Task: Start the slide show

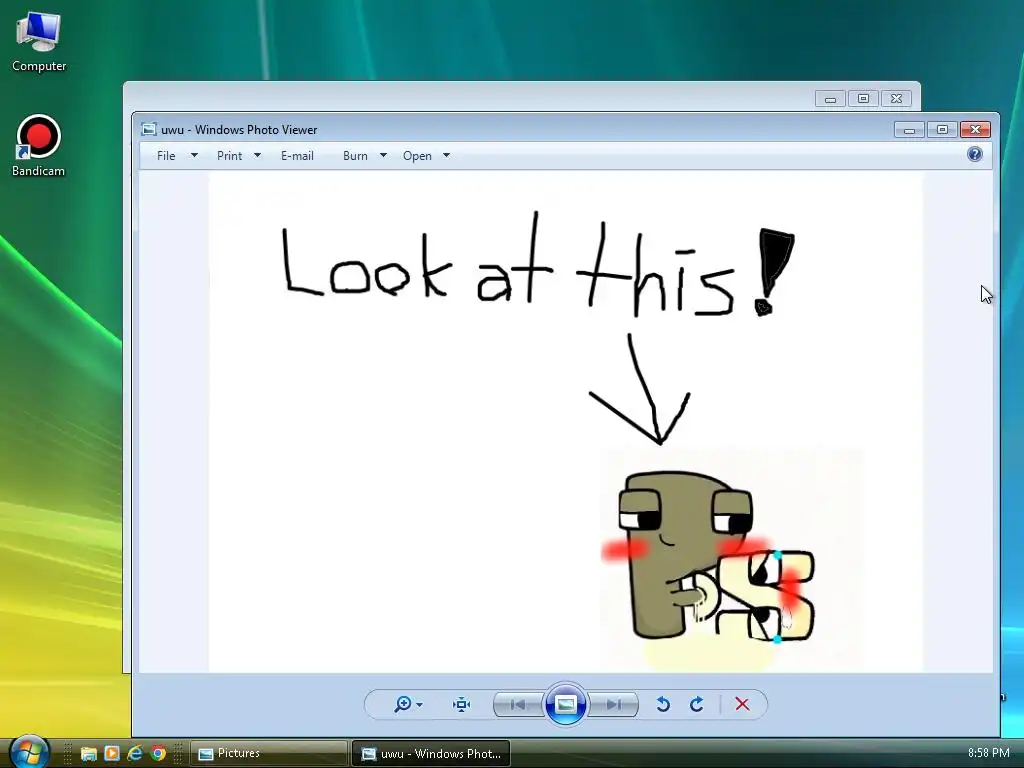Action: click(x=566, y=704)
